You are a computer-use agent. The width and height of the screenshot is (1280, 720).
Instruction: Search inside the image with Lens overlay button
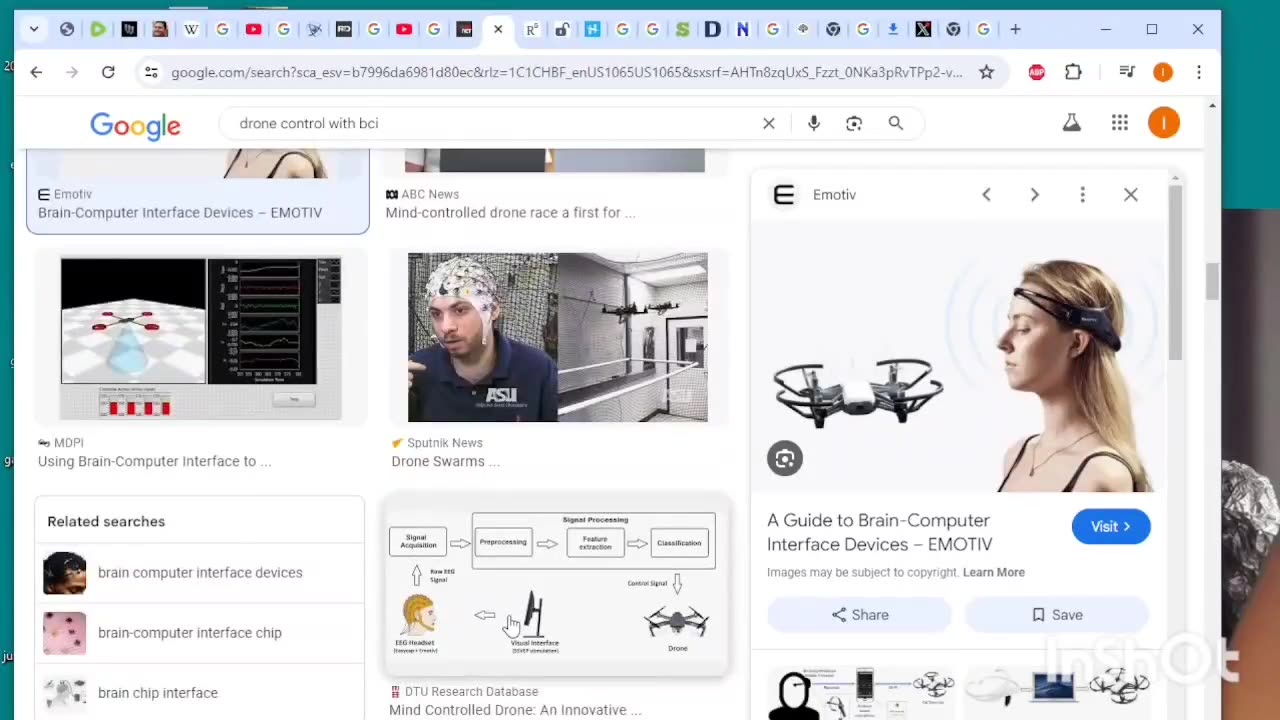click(x=785, y=459)
